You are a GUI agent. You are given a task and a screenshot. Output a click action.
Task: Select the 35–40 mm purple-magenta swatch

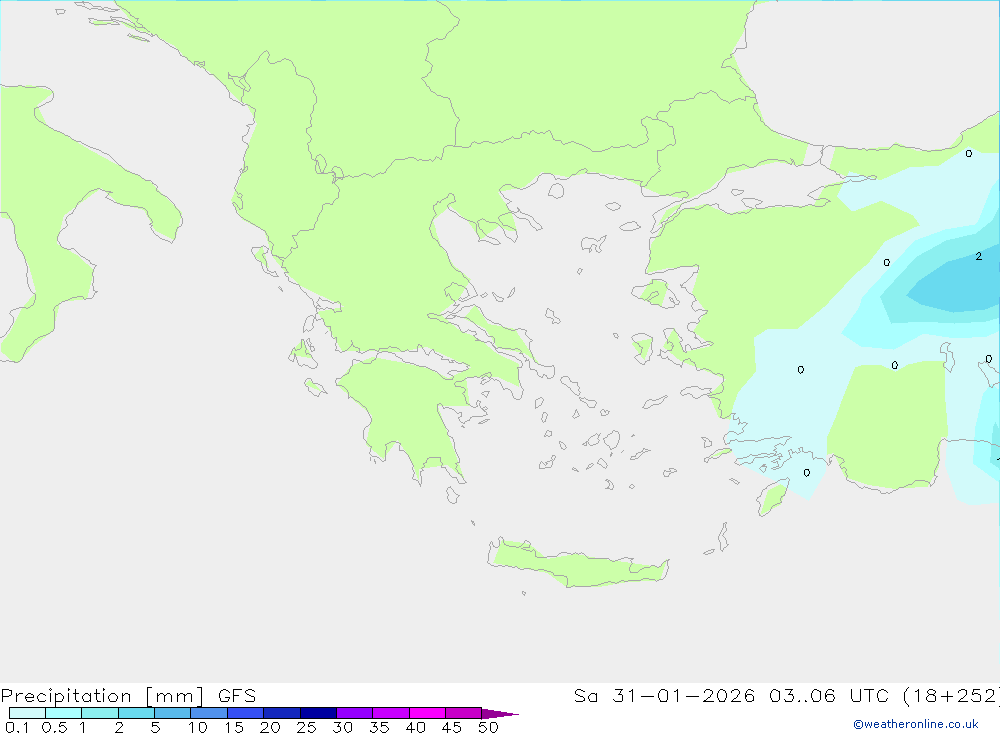[391, 713]
